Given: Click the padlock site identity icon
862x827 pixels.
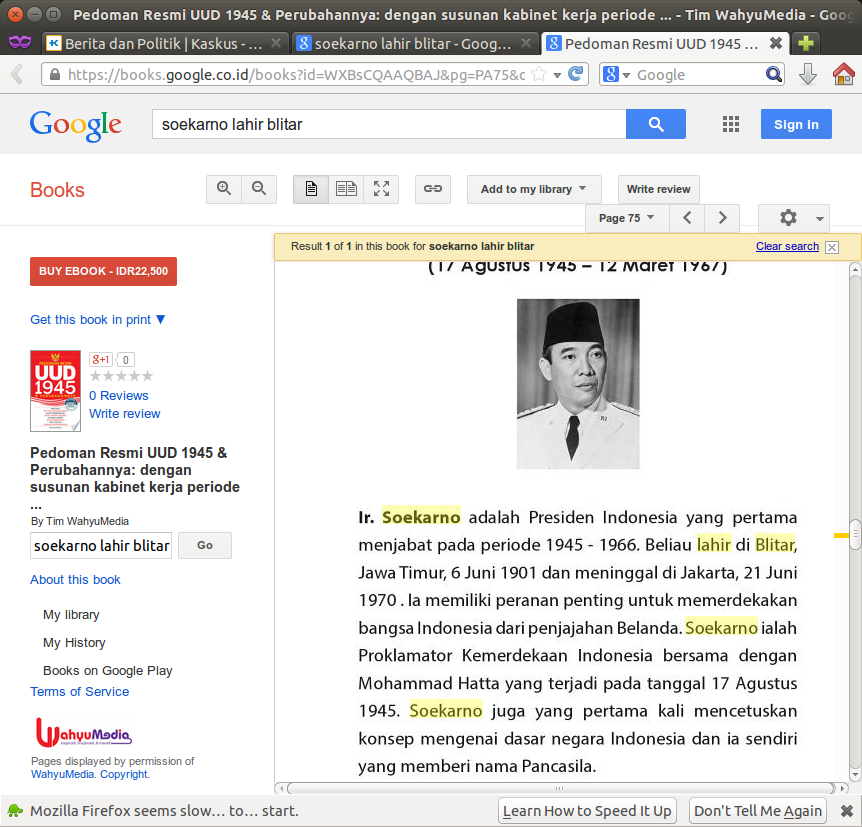Looking at the screenshot, I should [x=55, y=74].
